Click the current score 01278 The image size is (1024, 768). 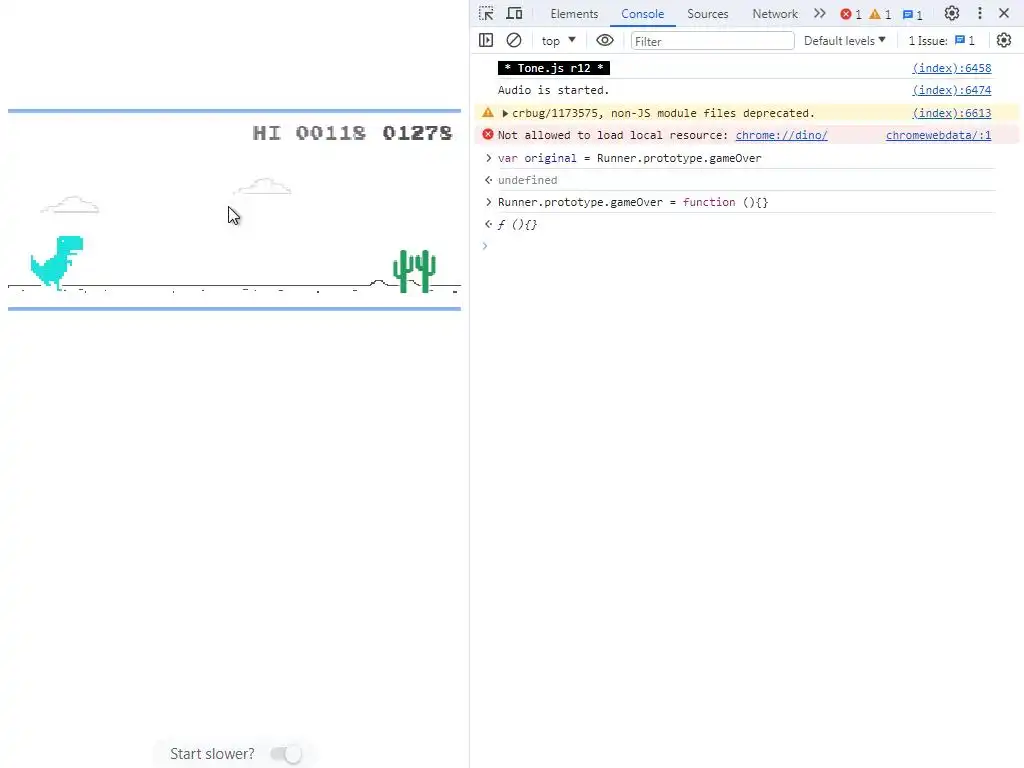(417, 133)
